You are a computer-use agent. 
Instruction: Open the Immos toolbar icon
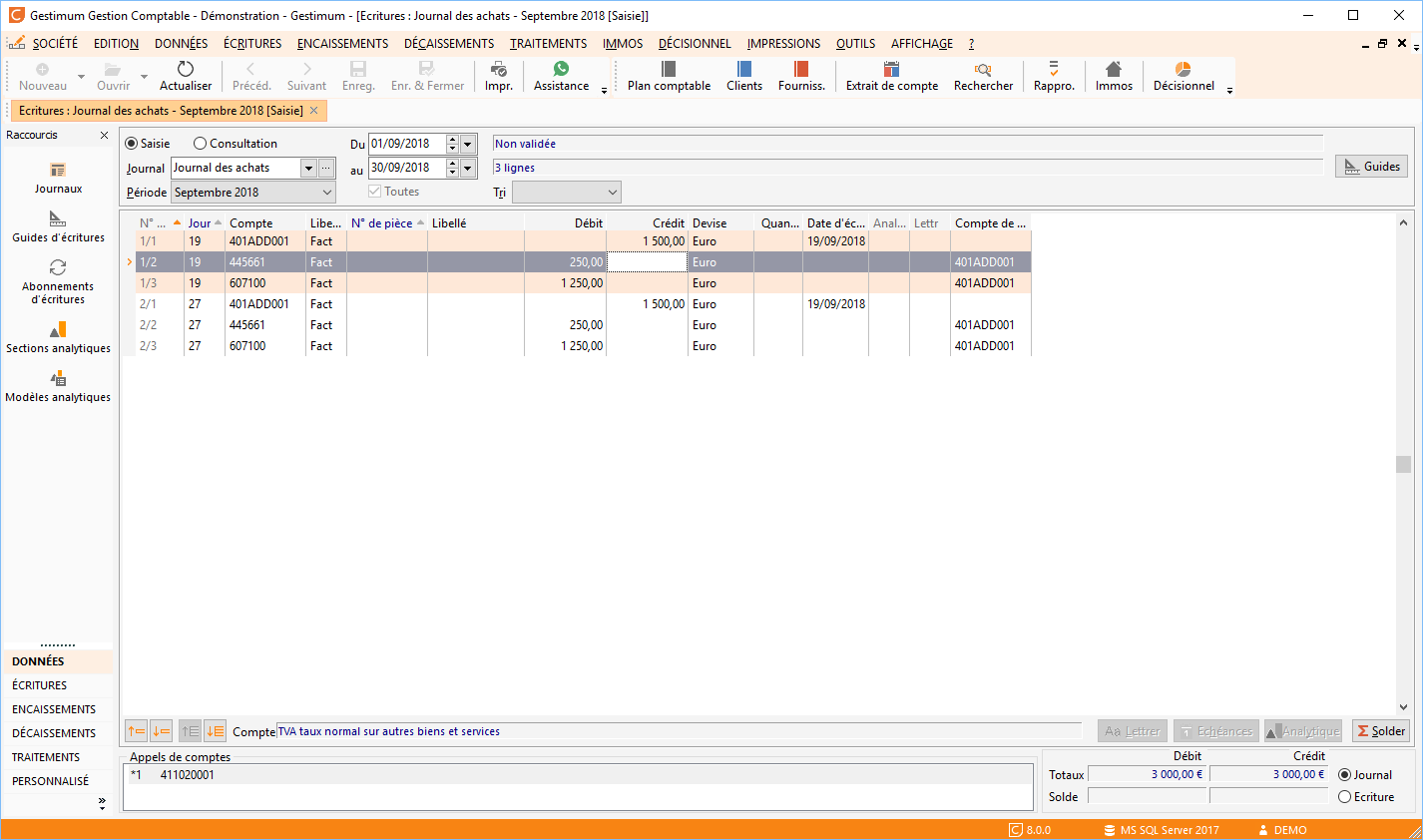pos(1114,69)
